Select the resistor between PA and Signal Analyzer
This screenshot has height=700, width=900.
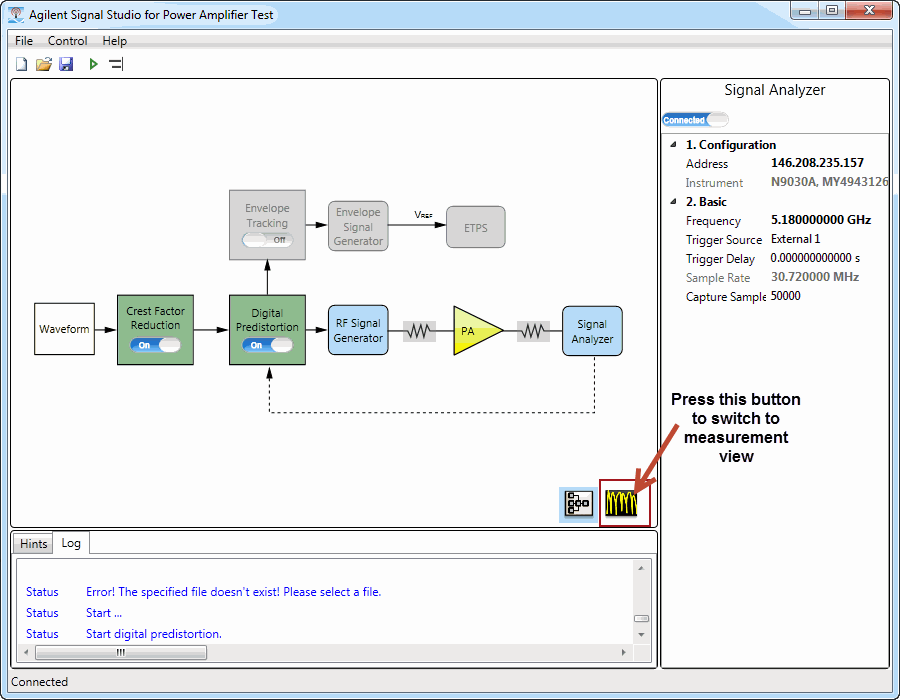[x=533, y=331]
